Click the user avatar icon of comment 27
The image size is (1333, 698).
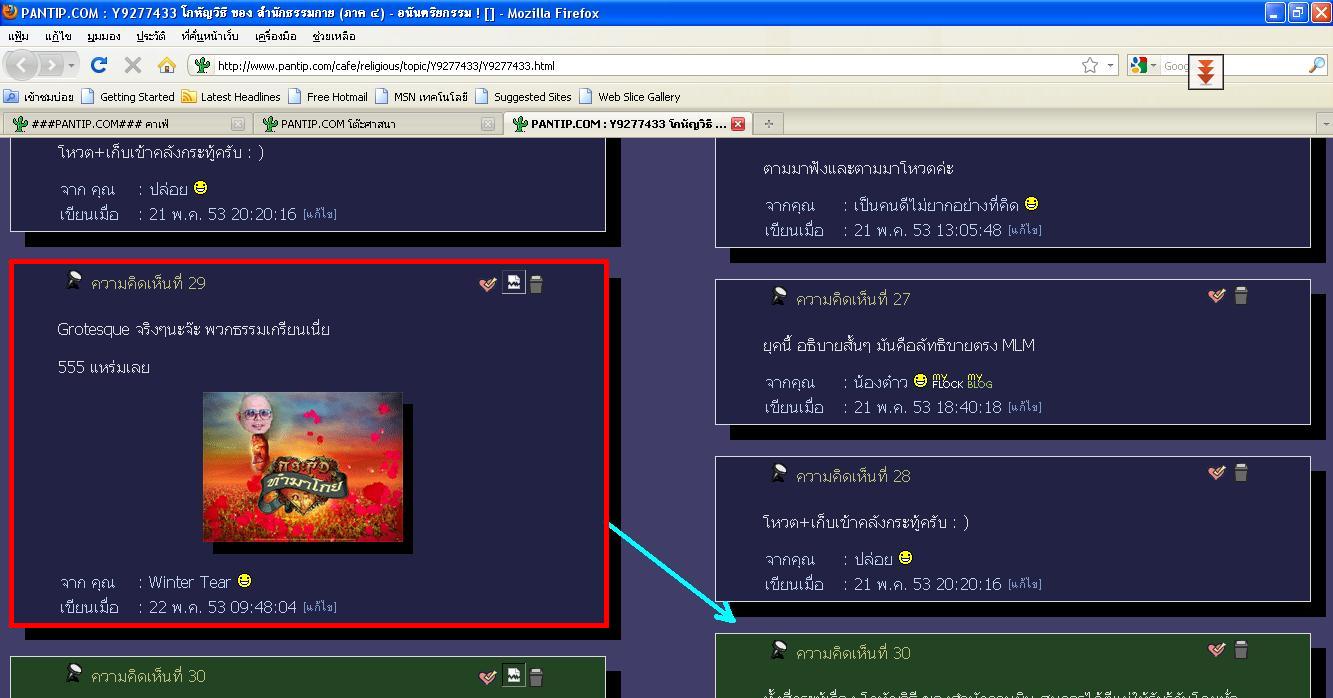[778, 296]
